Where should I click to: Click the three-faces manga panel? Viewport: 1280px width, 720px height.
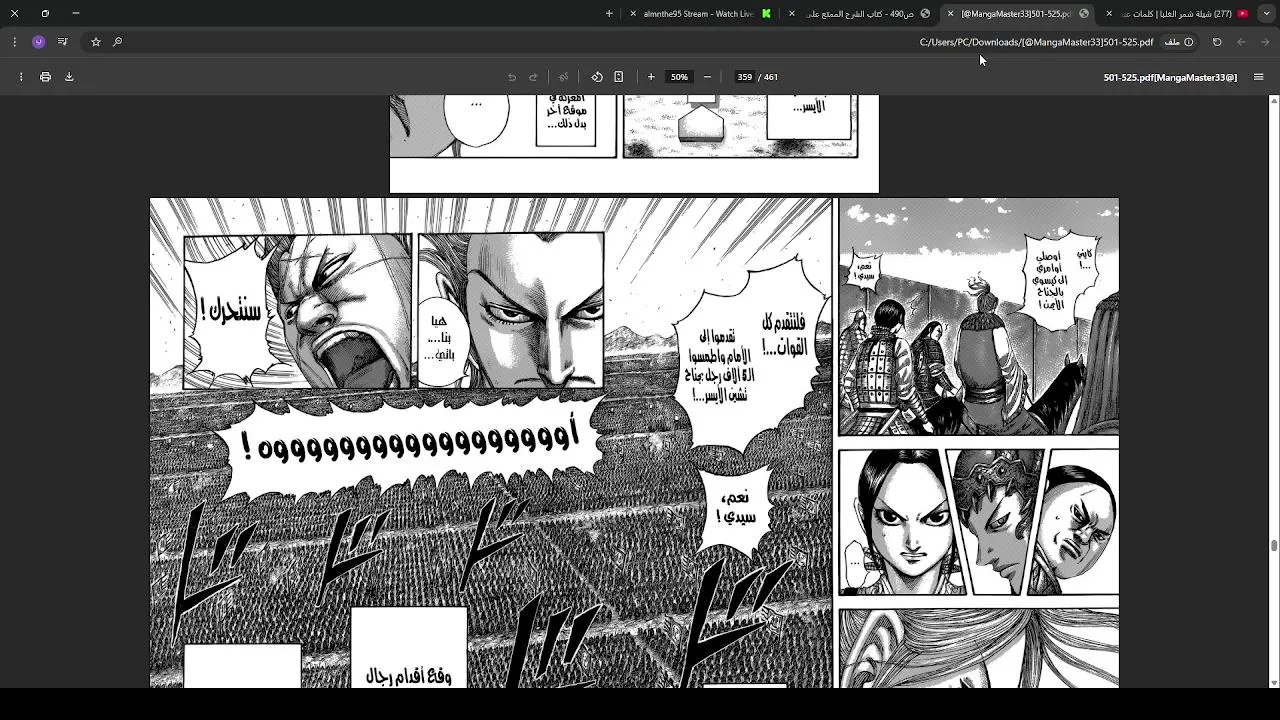click(x=979, y=522)
